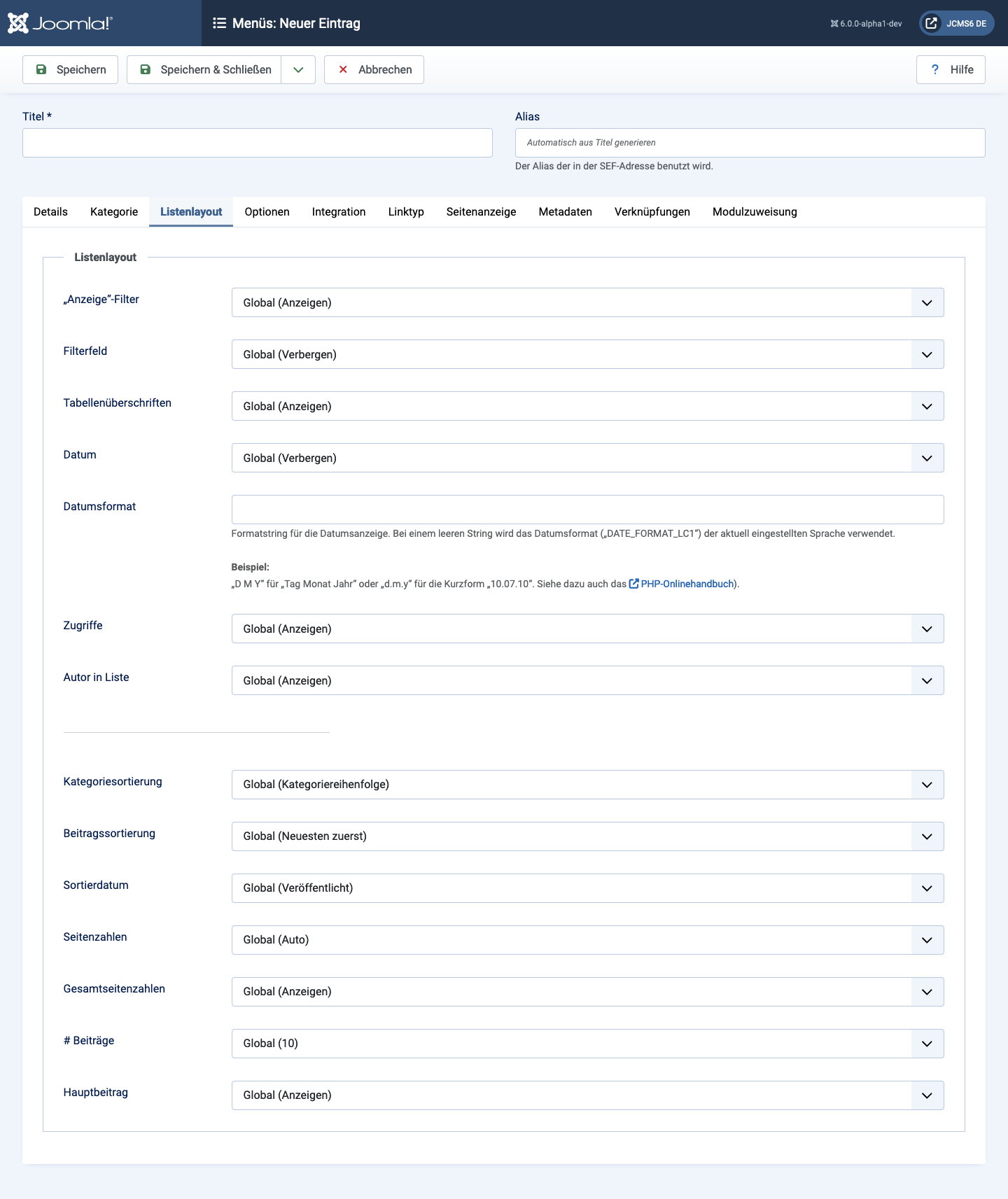1008x1199 pixels.
Task: Click the 6.0.0-alpha1-dev version label
Action: pos(866,23)
